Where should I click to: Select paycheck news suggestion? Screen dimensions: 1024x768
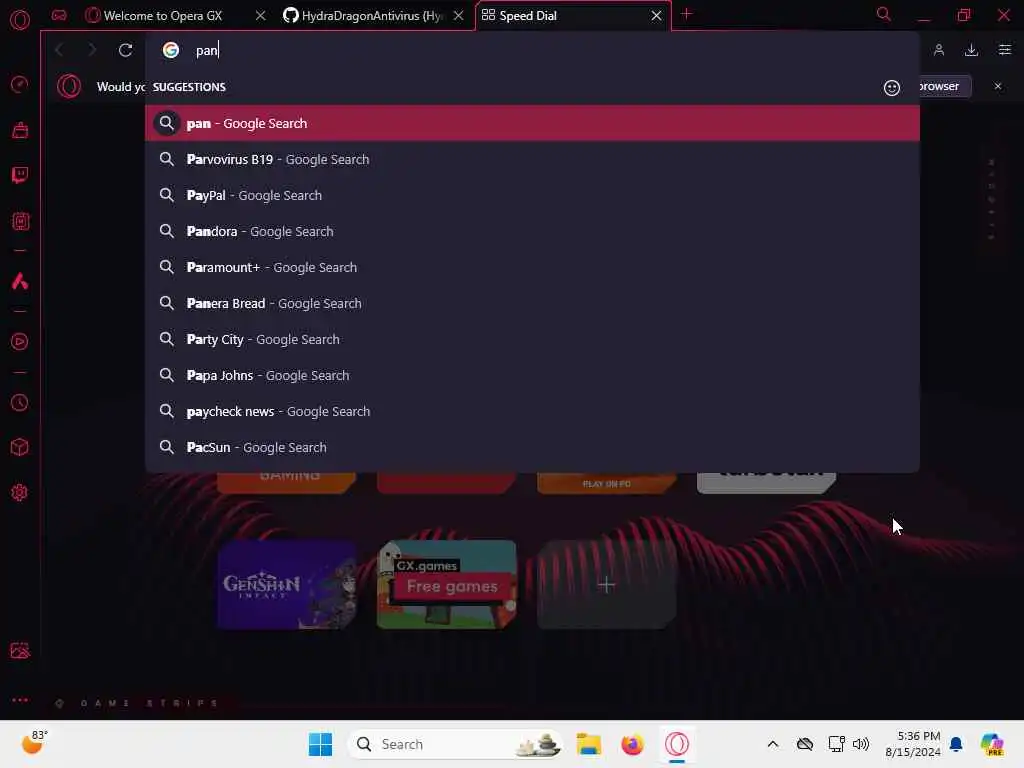[532, 411]
